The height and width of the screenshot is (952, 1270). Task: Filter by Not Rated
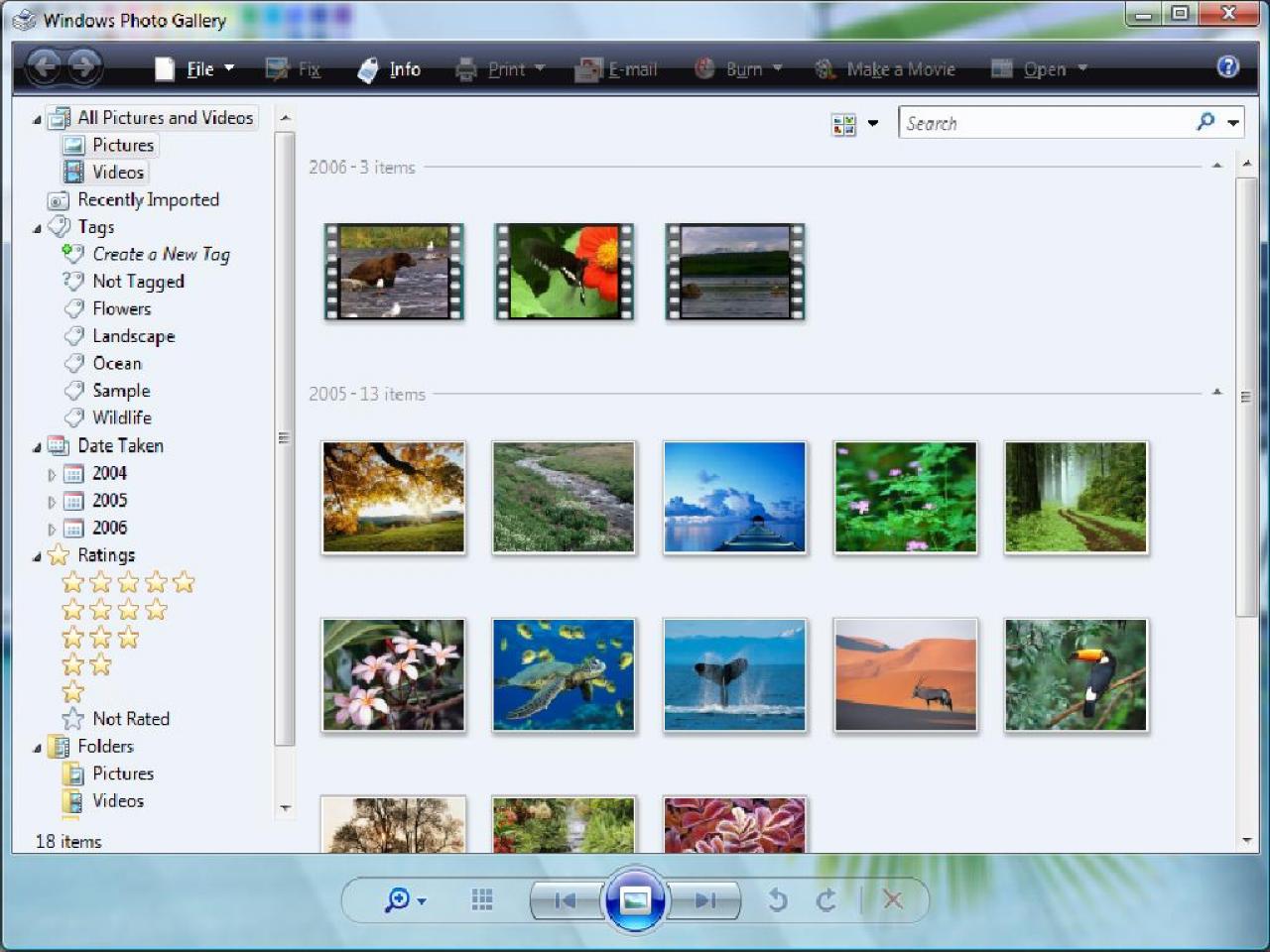[116, 719]
